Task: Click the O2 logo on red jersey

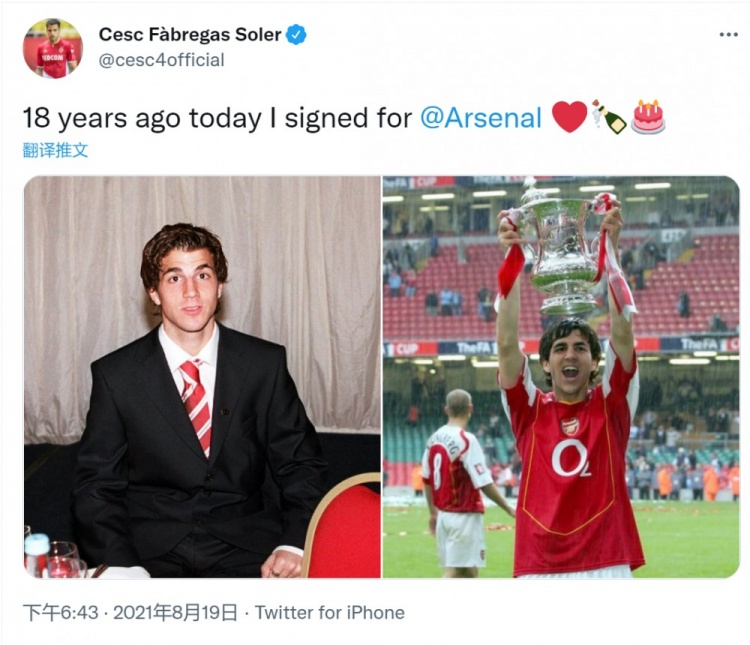Action: [x=571, y=458]
